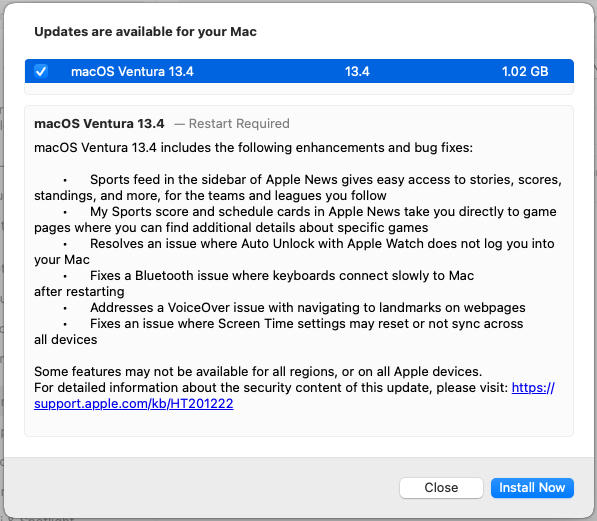This screenshot has height=521, width=597.
Task: Click the 'Sports feed in the sidebar' bullet
Action: (298, 187)
